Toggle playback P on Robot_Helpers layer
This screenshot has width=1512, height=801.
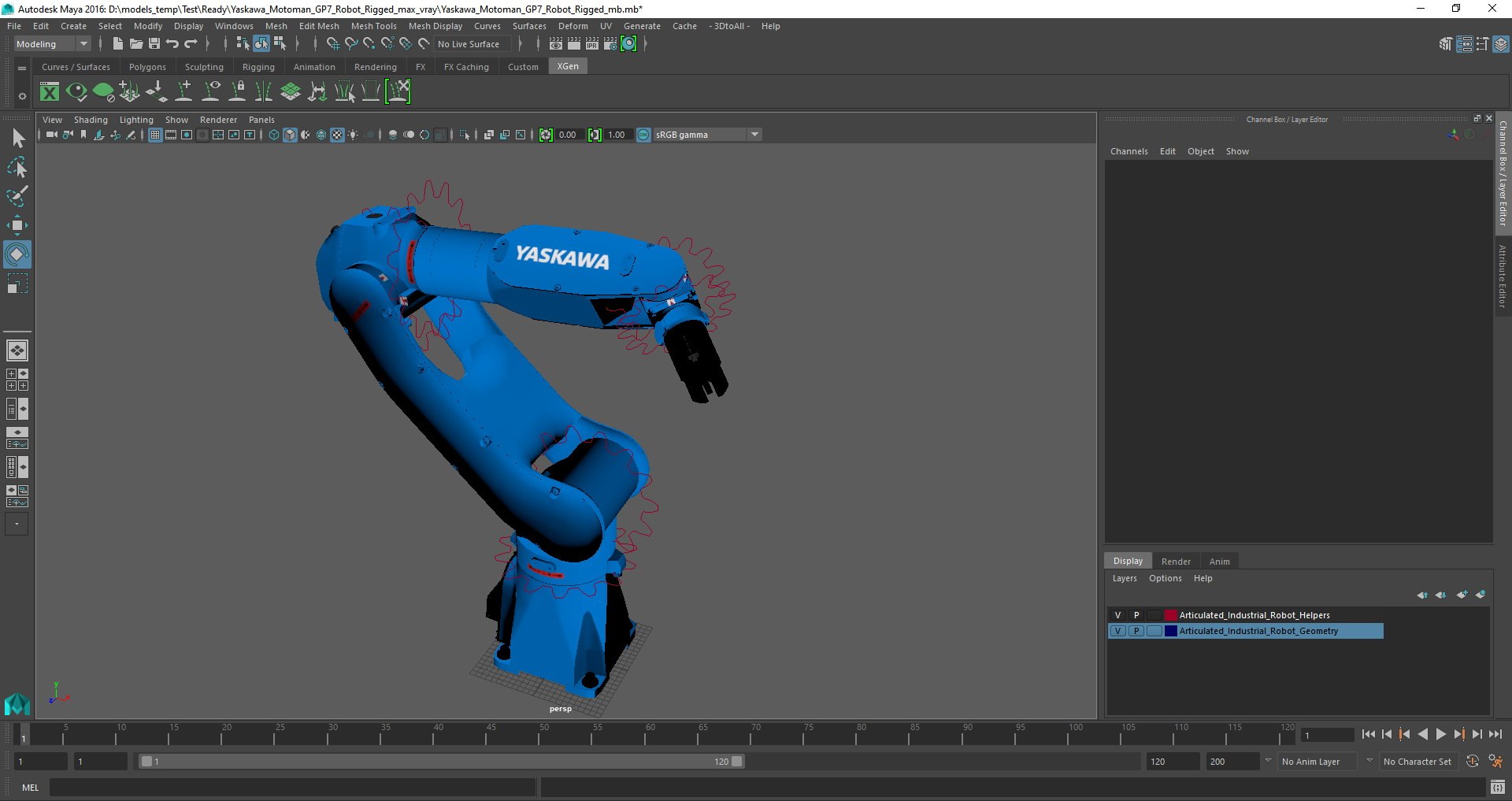[x=1136, y=615]
